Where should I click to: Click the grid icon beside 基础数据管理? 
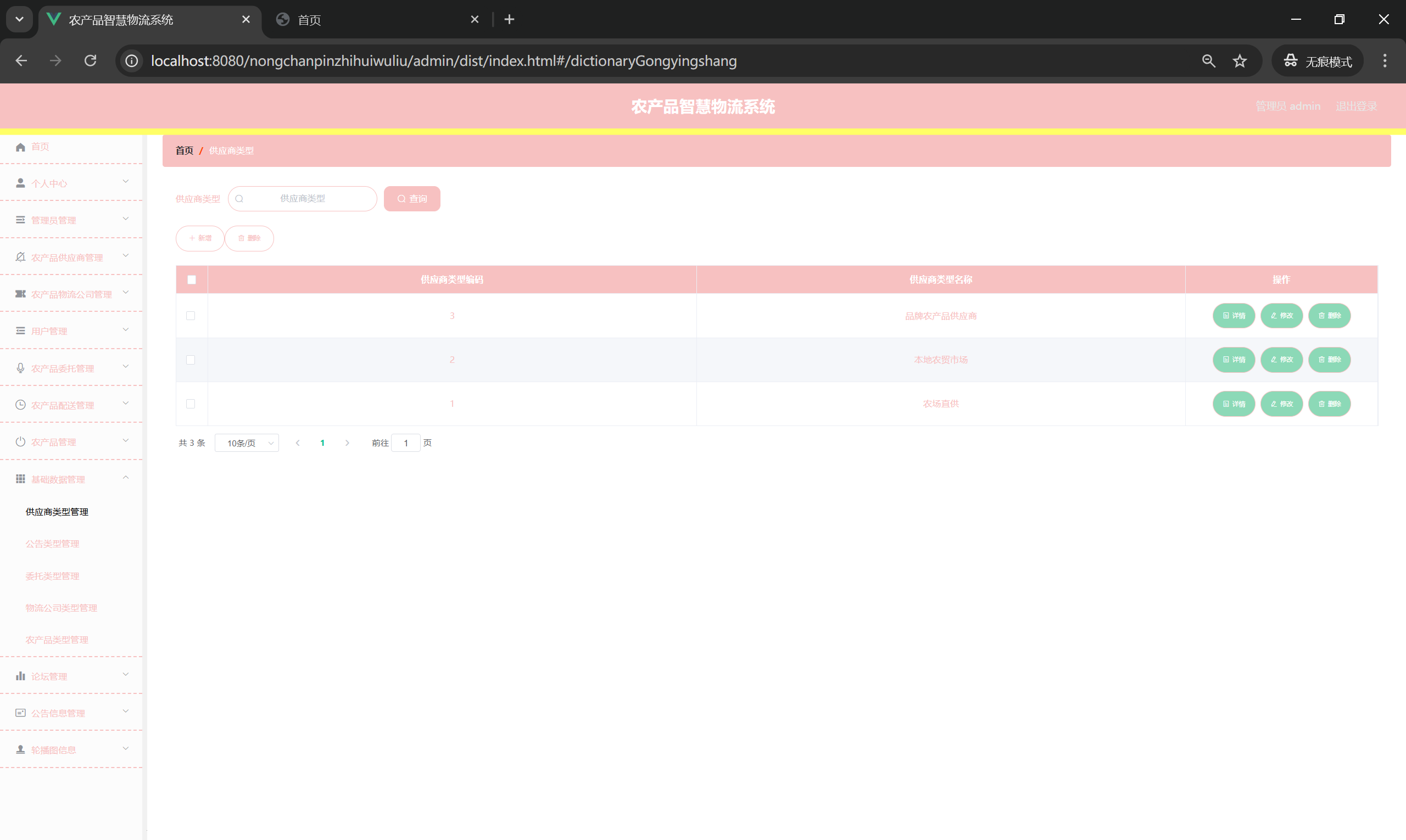coord(20,479)
